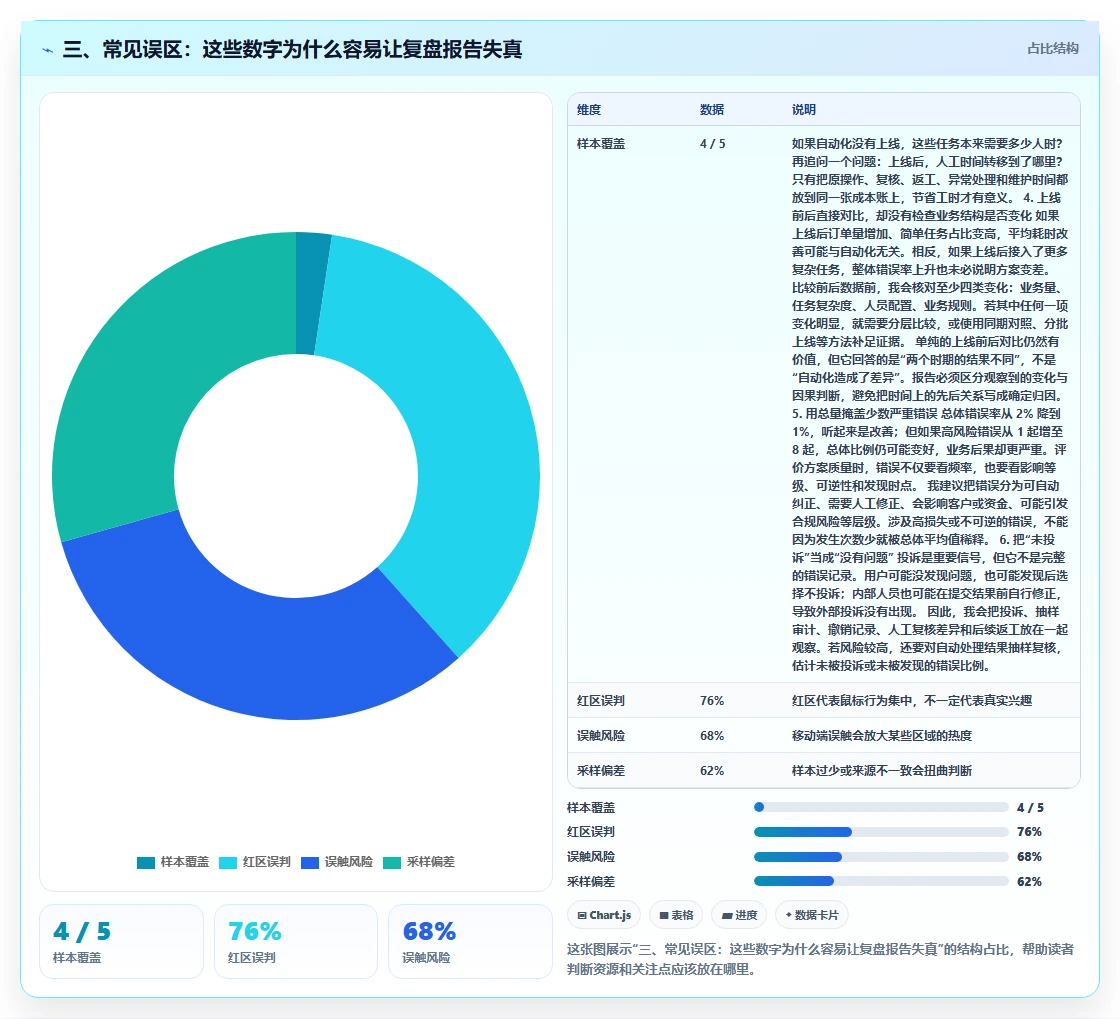Click the 误触风险 progress bar
This screenshot has width=1120, height=1019.
(x=881, y=857)
